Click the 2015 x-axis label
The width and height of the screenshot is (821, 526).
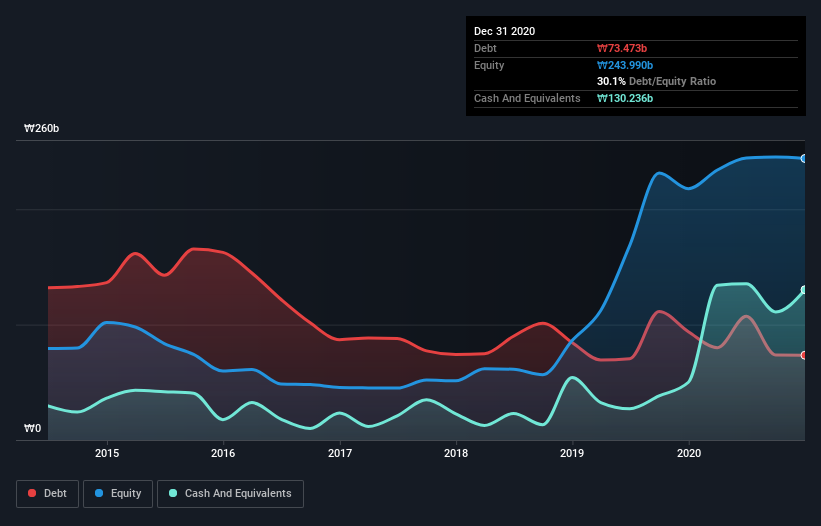pos(107,453)
